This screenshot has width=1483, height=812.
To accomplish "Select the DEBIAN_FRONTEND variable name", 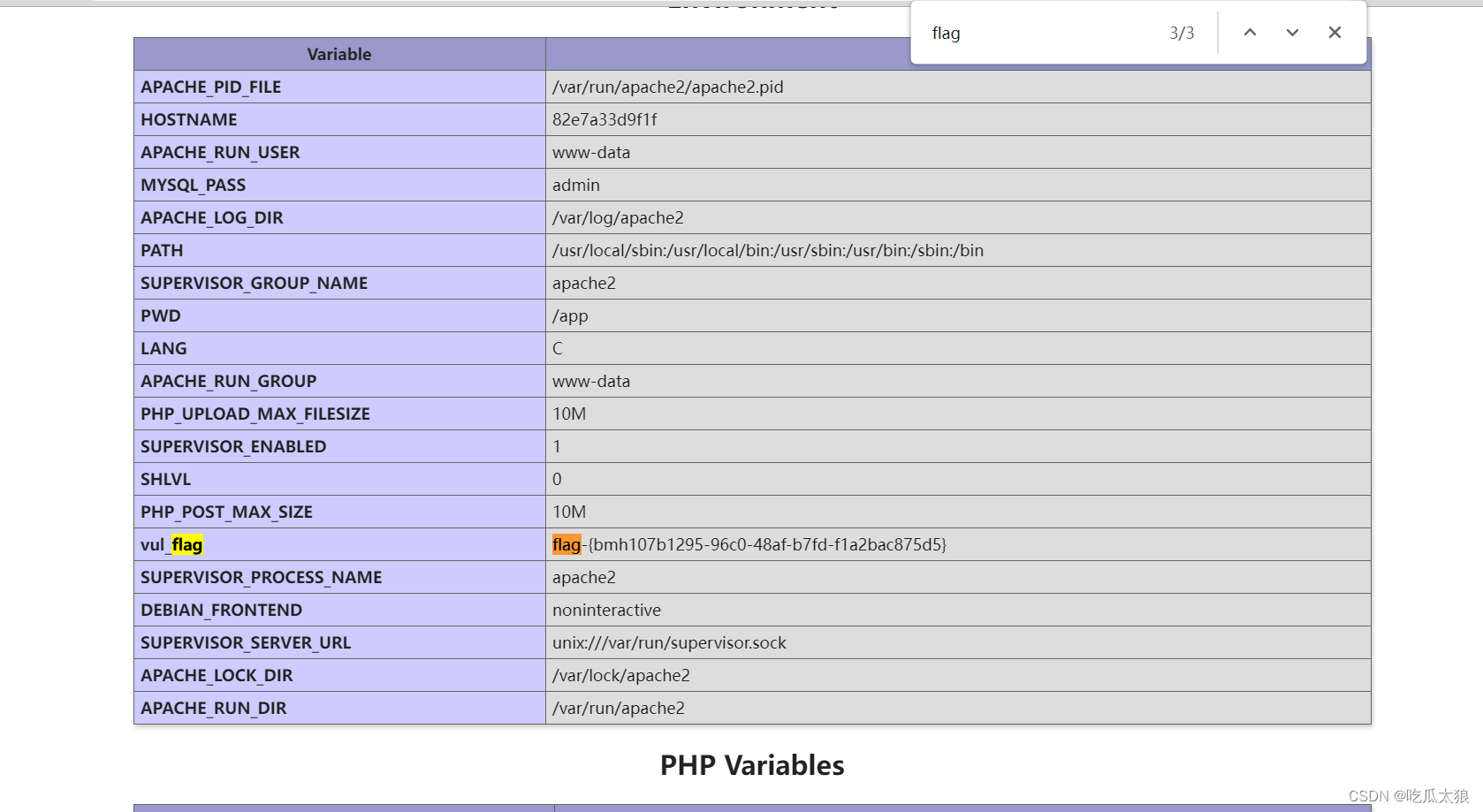I will [221, 610].
